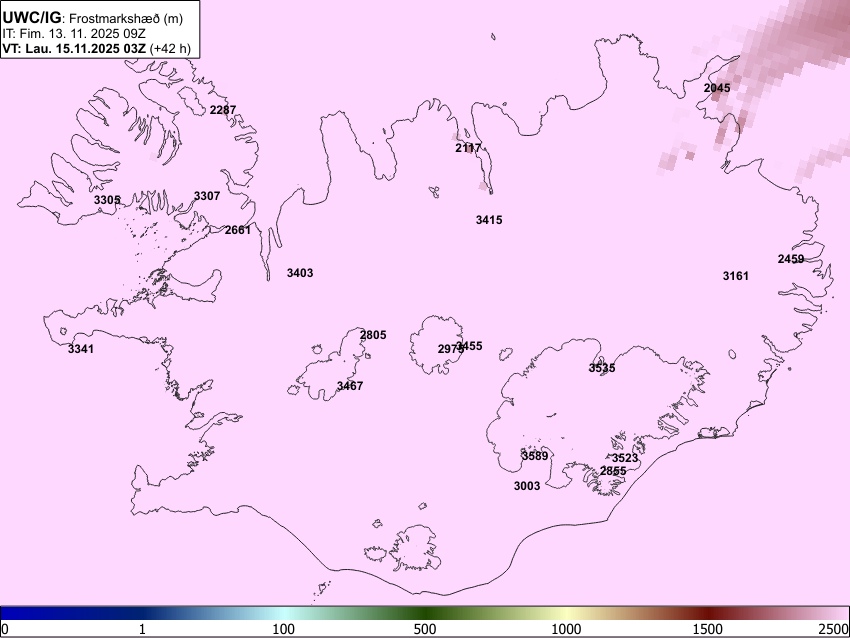Click the VT: Lau. 15.11.2025 03Z line
The height and width of the screenshot is (638, 850).
[96, 48]
